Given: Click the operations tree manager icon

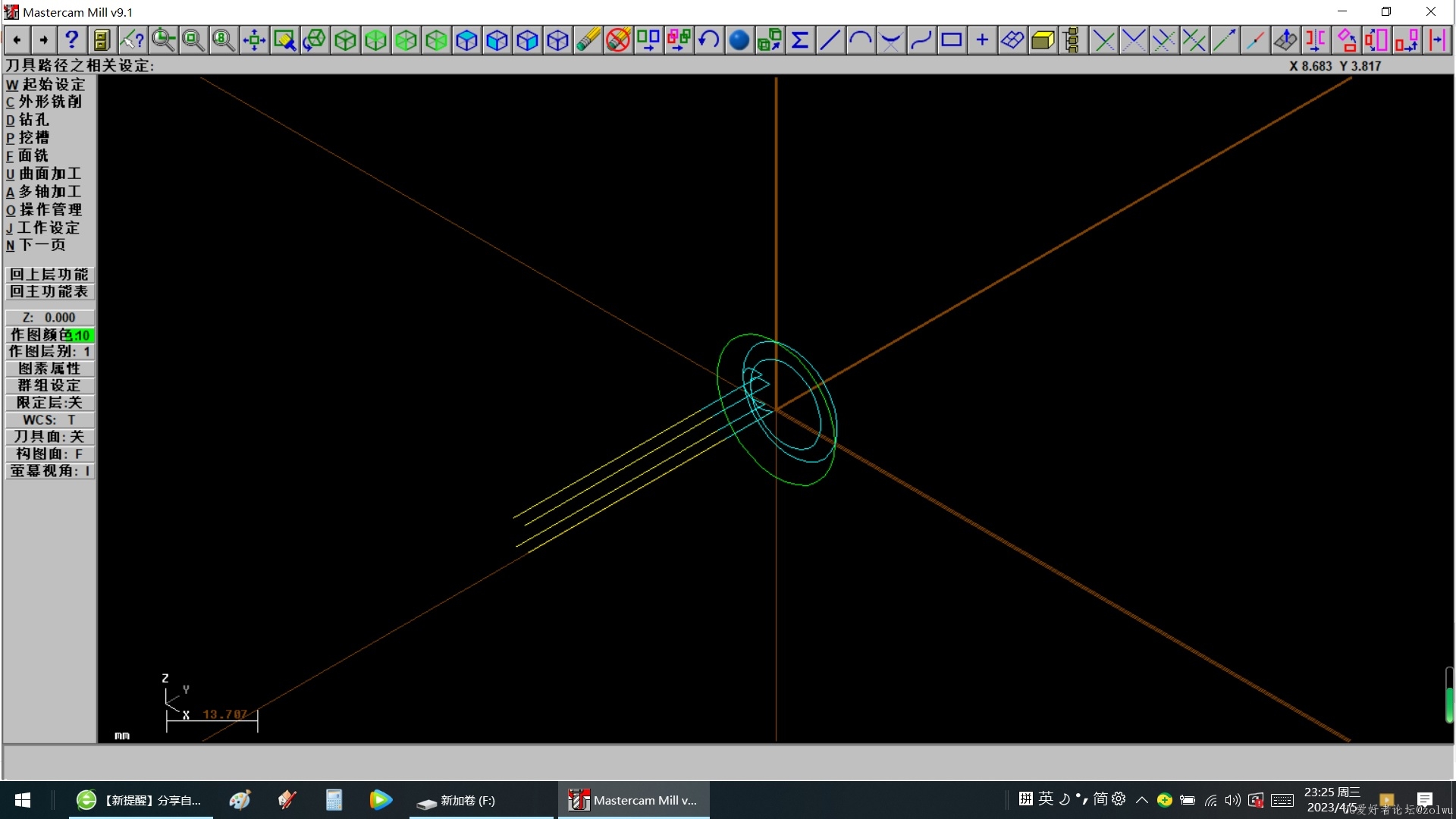Looking at the screenshot, I should pos(1072,39).
